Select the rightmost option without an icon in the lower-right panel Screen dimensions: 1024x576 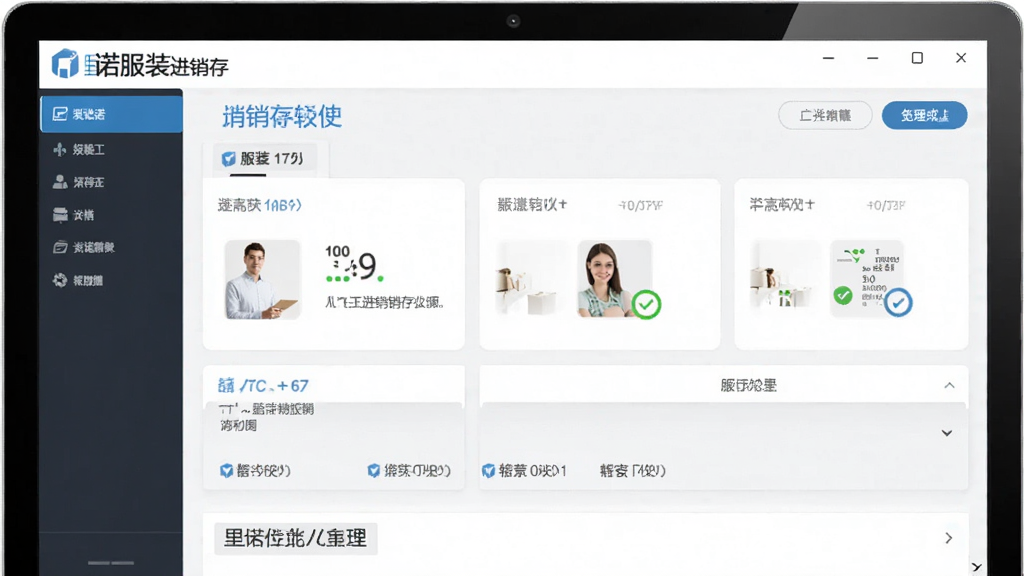tap(632, 471)
